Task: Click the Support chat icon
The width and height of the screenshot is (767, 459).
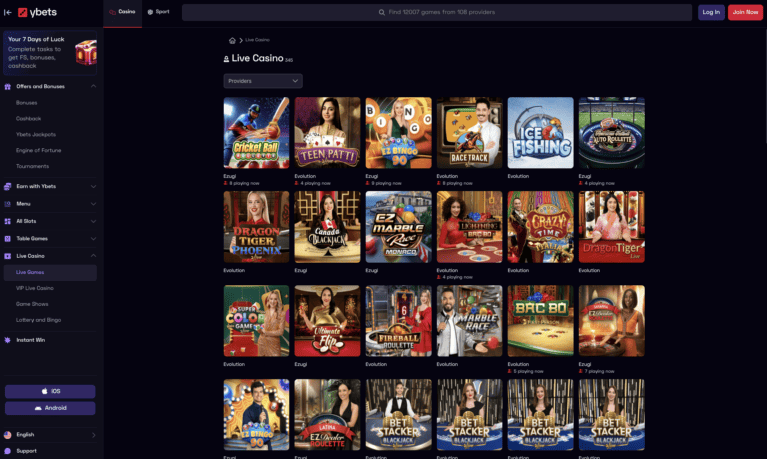Action: [7, 451]
